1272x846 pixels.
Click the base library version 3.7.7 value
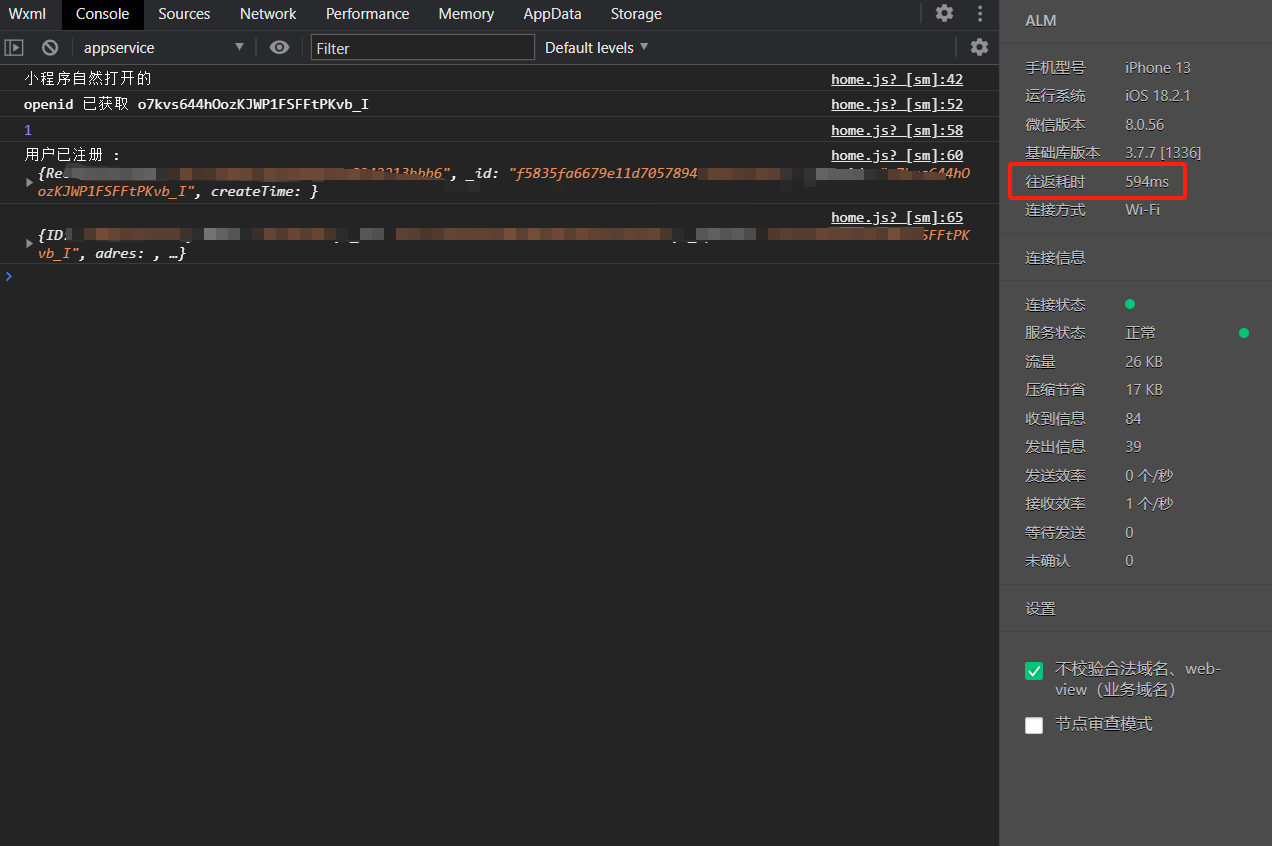(1163, 153)
